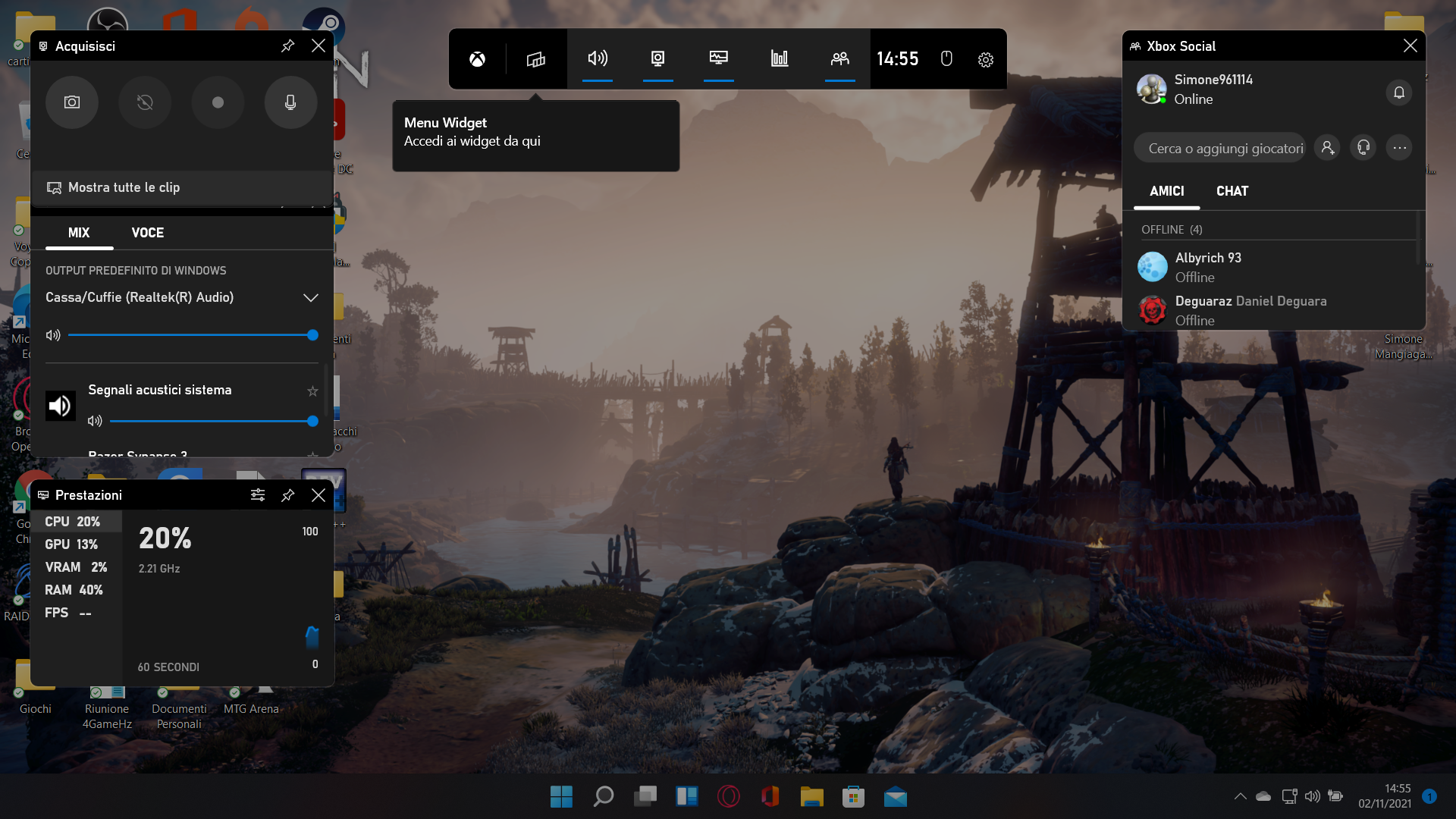
Task: Open the notification center badge
Action: pyautogui.click(x=1429, y=796)
